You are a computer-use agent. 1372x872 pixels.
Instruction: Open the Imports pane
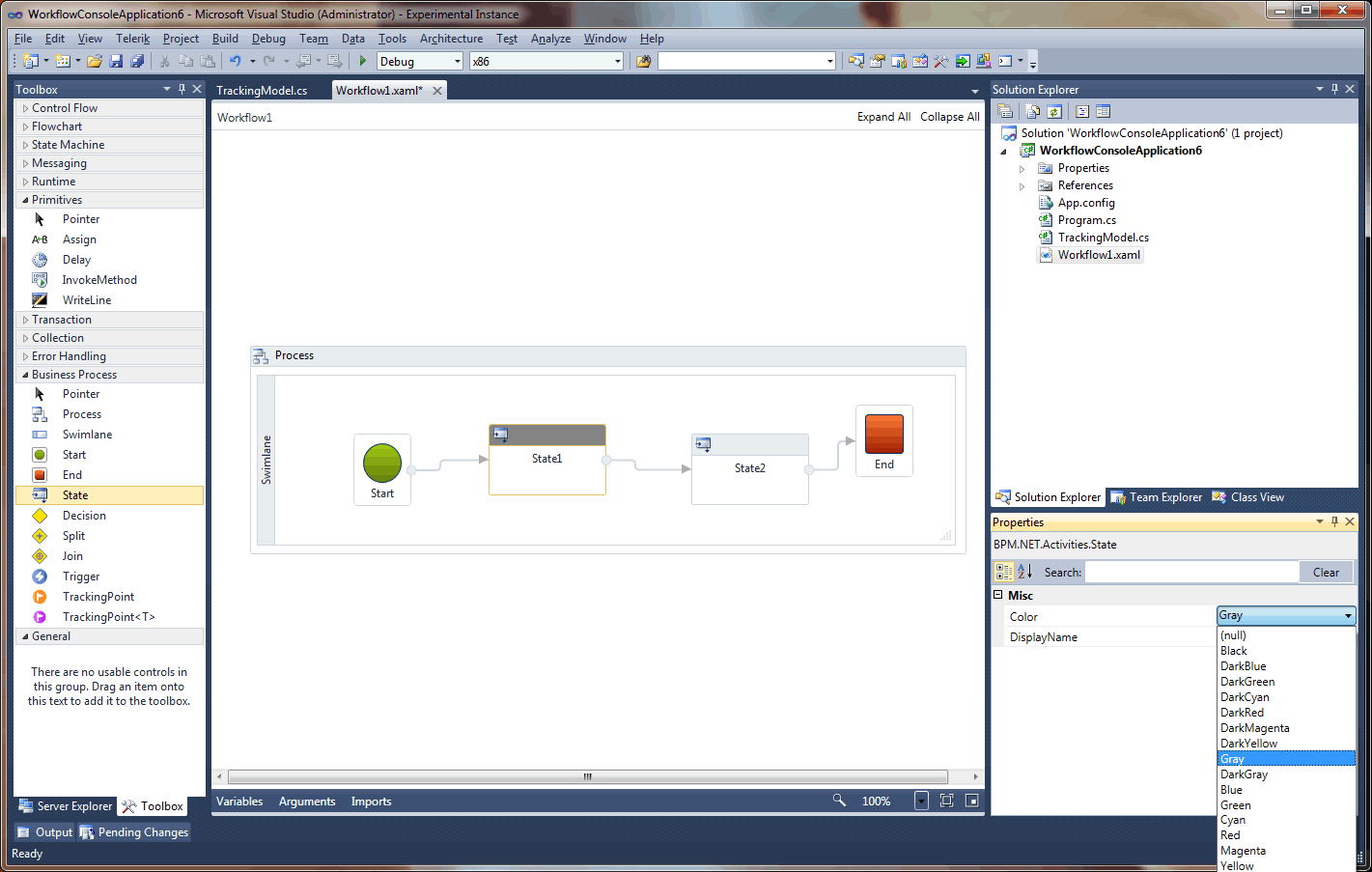(371, 802)
